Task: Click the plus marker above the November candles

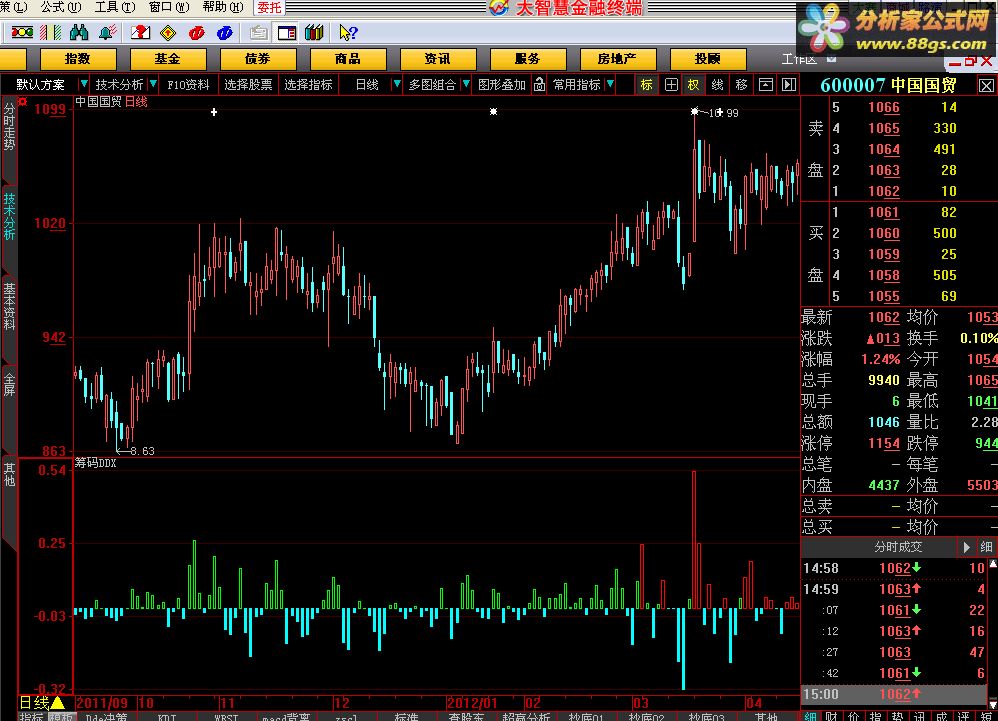Action: [214, 112]
